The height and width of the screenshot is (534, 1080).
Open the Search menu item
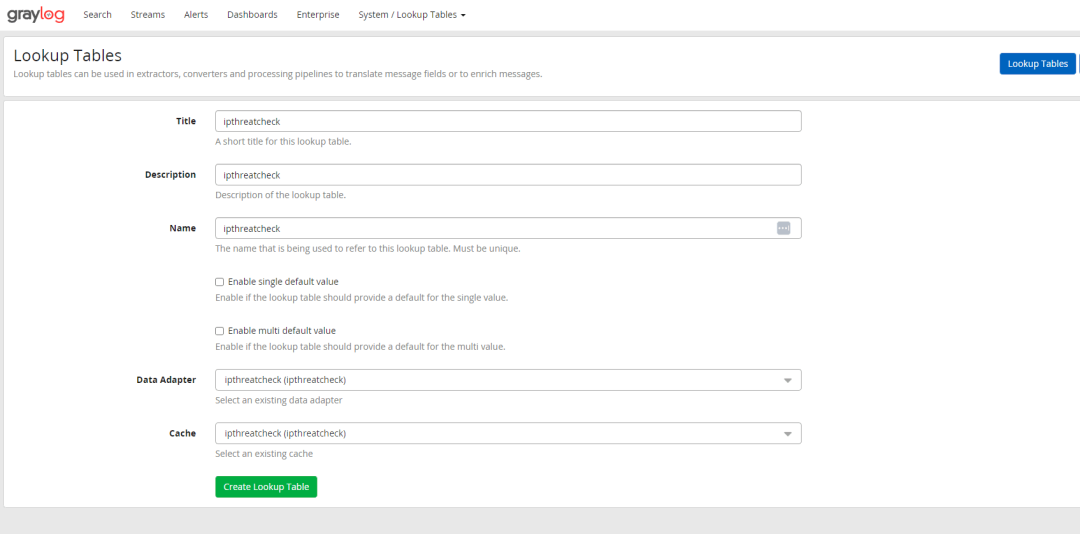[98, 15]
